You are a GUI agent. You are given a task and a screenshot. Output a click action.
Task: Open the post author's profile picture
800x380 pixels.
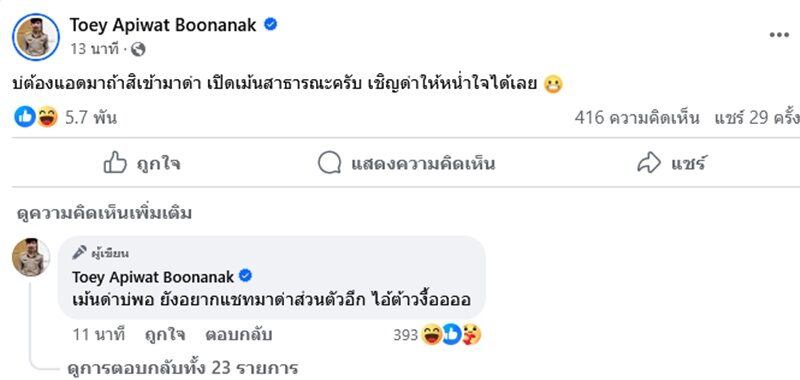pos(36,37)
